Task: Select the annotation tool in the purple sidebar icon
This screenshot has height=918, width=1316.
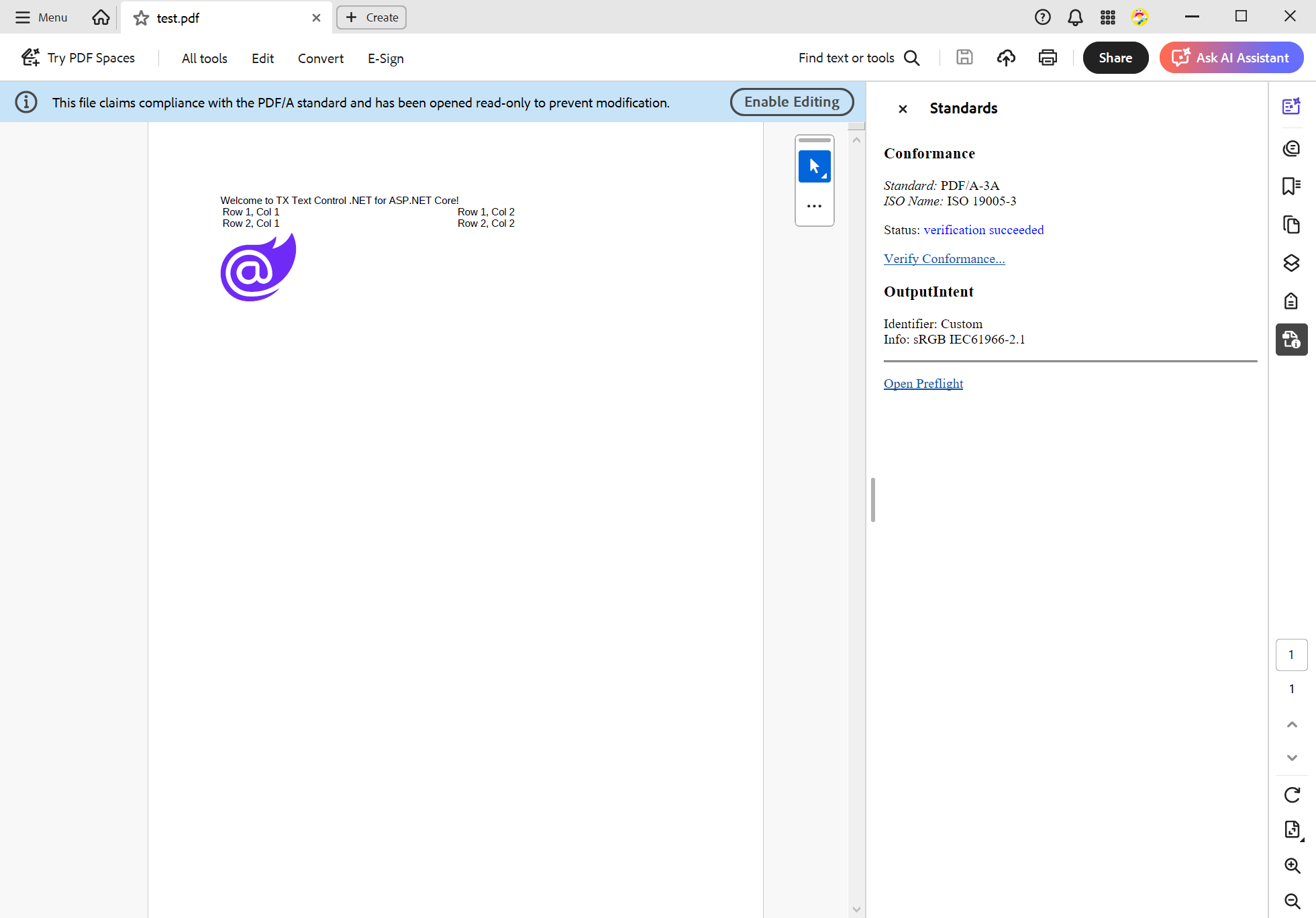Action: click(x=1291, y=106)
